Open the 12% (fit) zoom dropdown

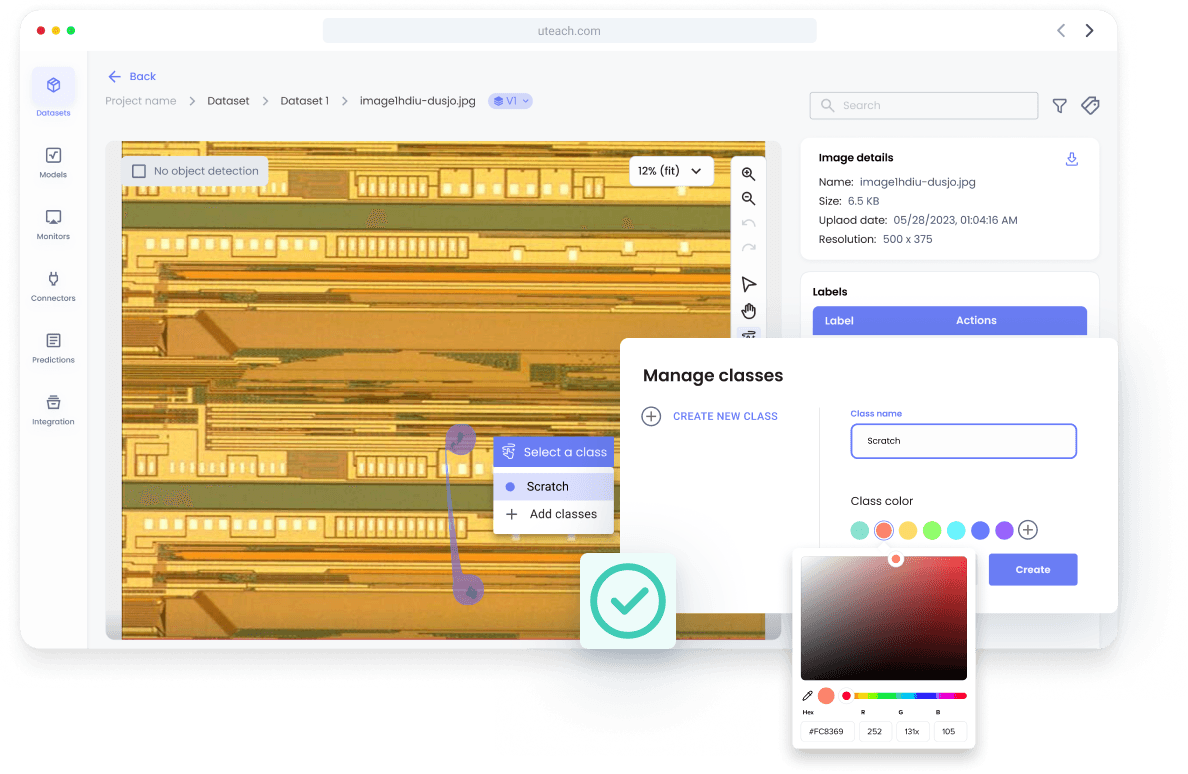[671, 171]
